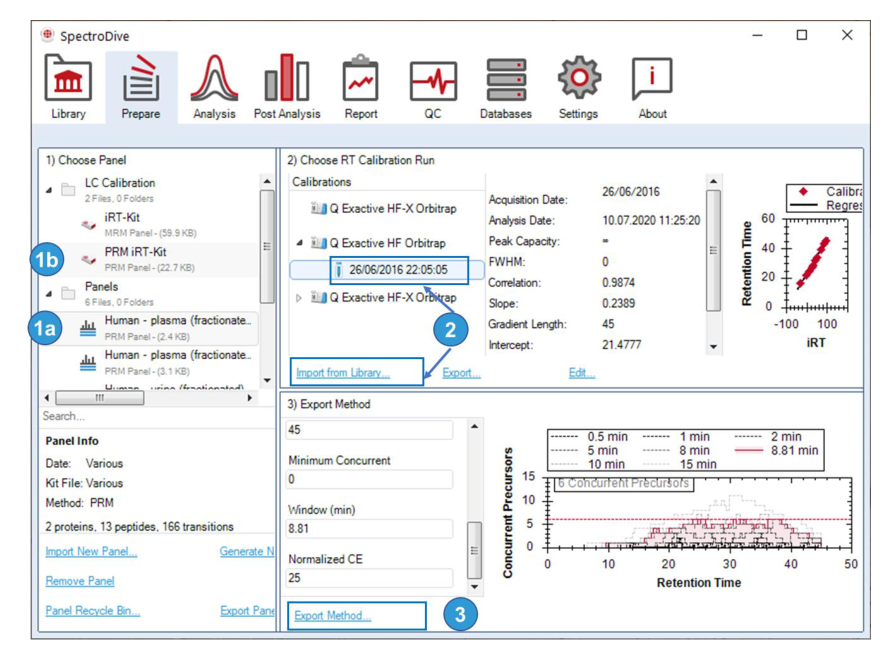Click calibration details scroll up arrow
891x660 pixels.
click(714, 181)
